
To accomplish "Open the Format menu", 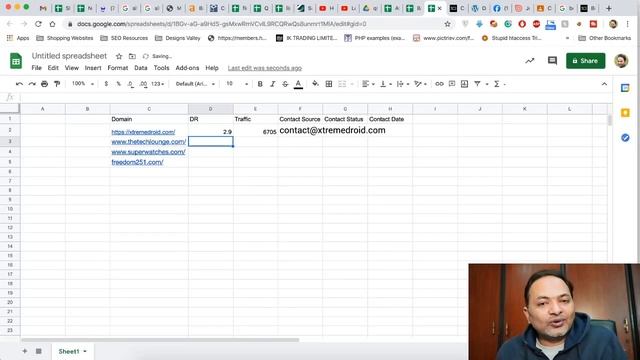I will 118,68.
